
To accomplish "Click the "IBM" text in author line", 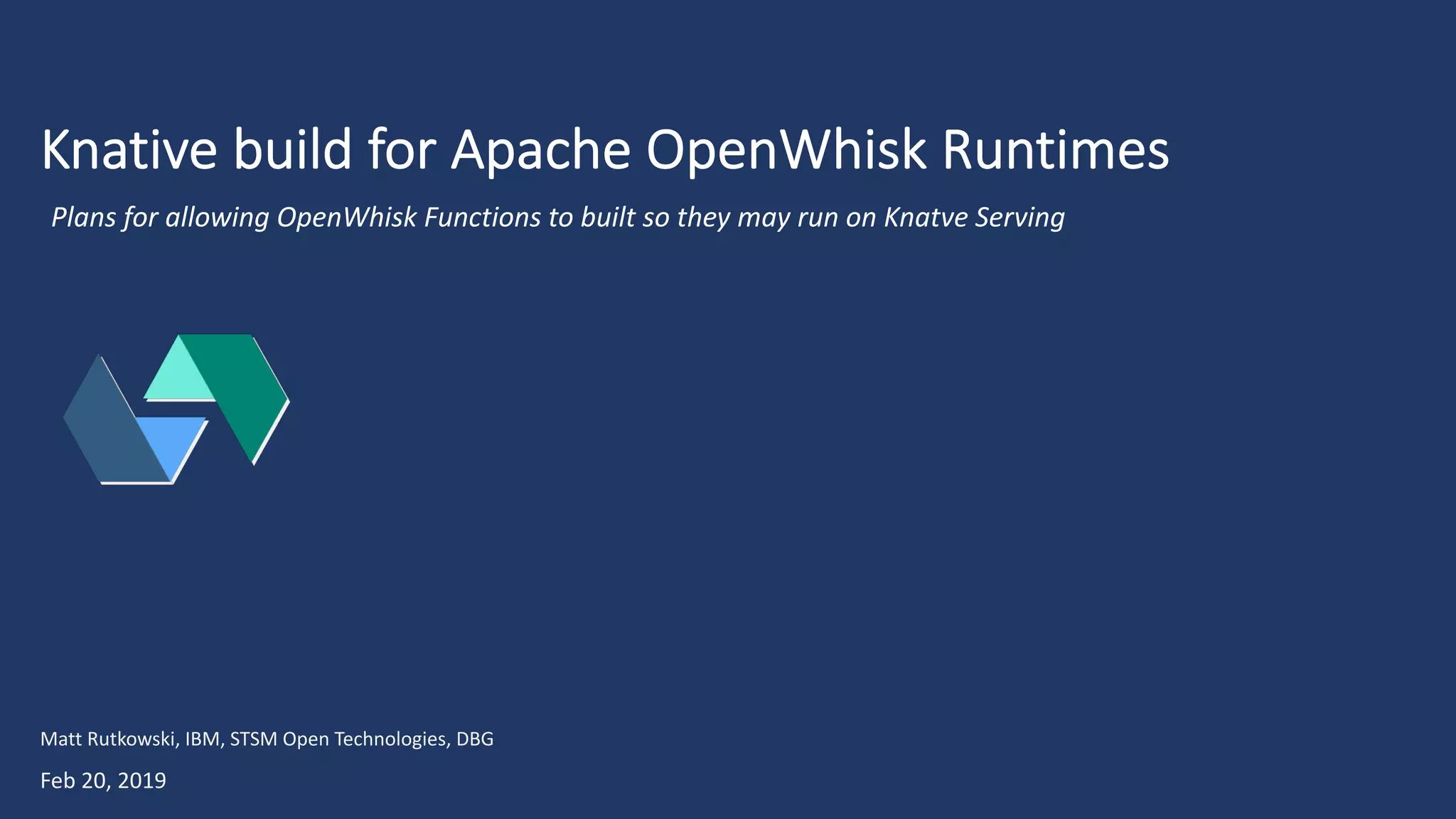I will pyautogui.click(x=204, y=739).
